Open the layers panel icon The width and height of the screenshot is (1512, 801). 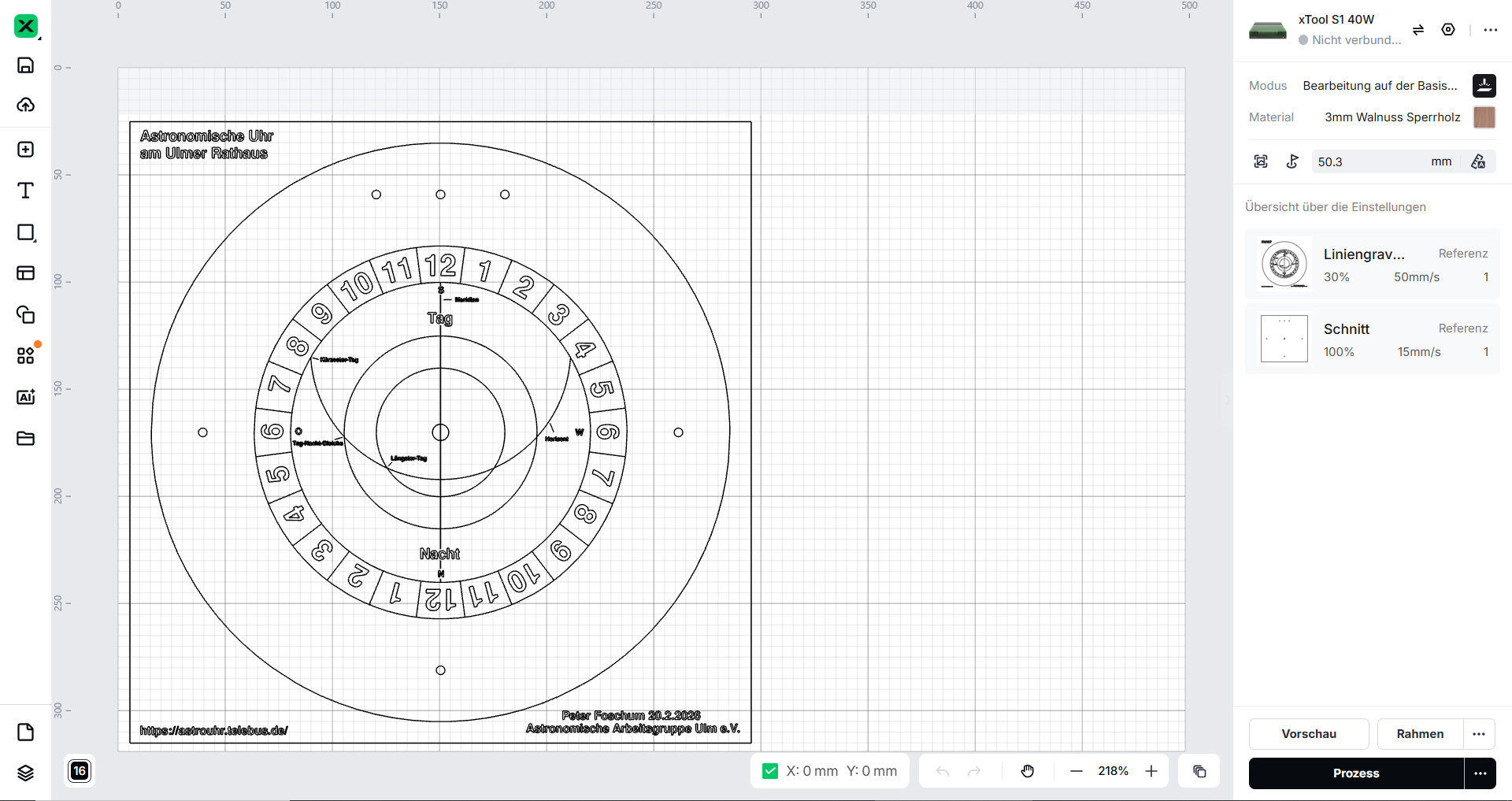coord(25,773)
